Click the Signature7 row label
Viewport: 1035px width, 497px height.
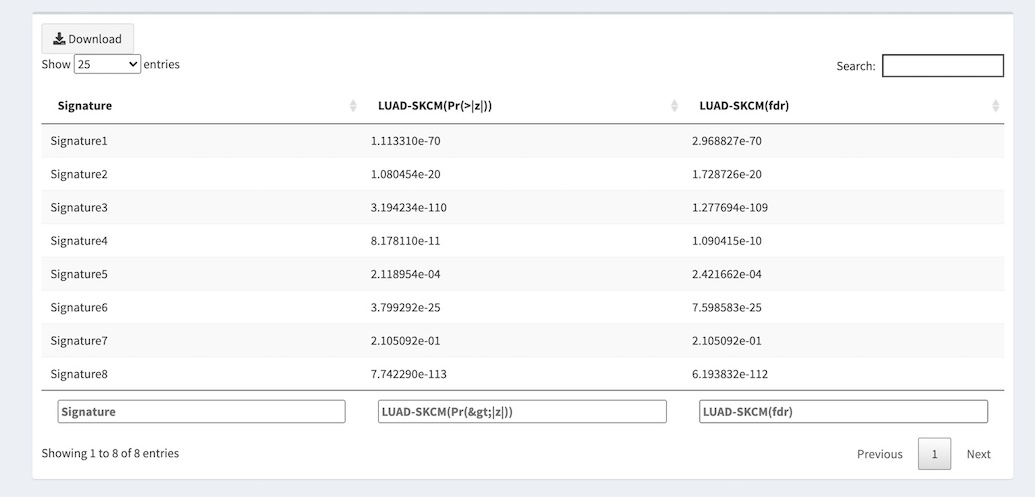(79, 341)
